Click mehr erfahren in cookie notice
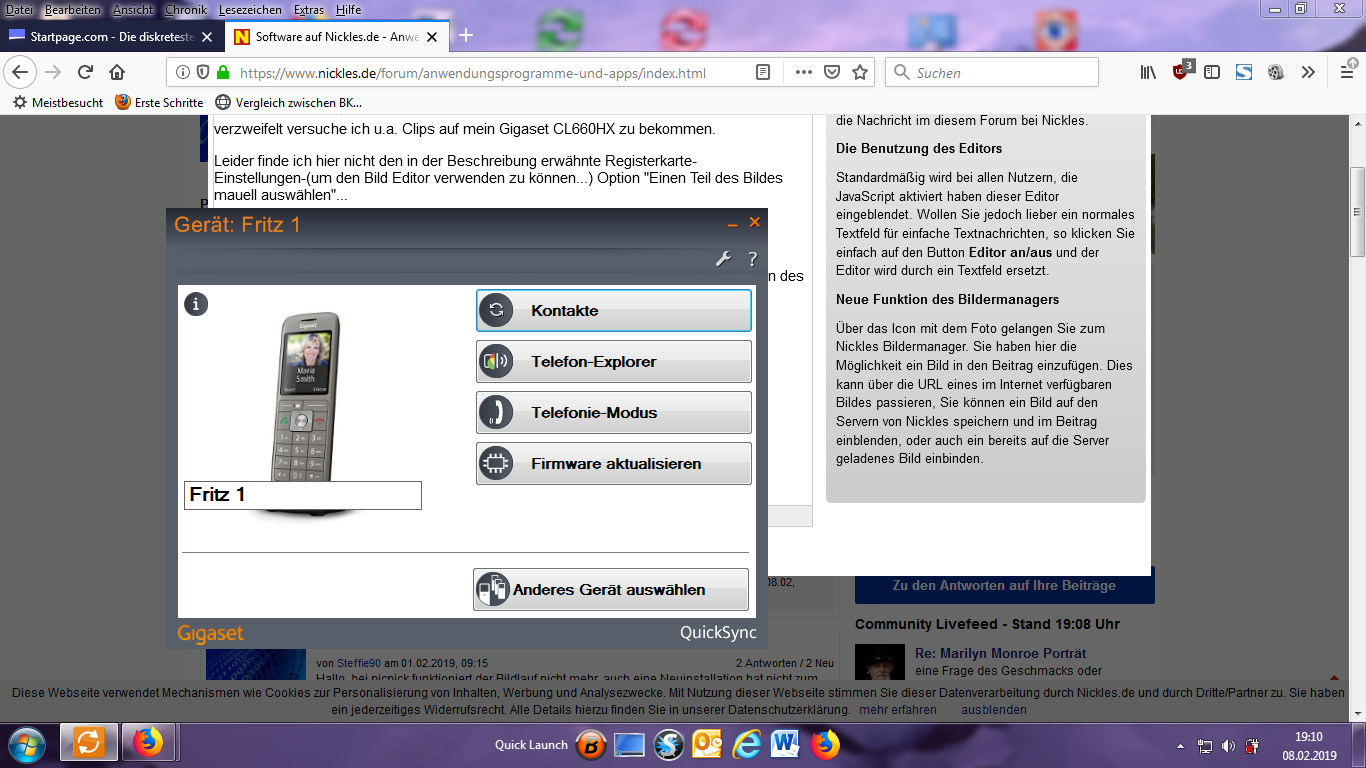 pyautogui.click(x=898, y=710)
